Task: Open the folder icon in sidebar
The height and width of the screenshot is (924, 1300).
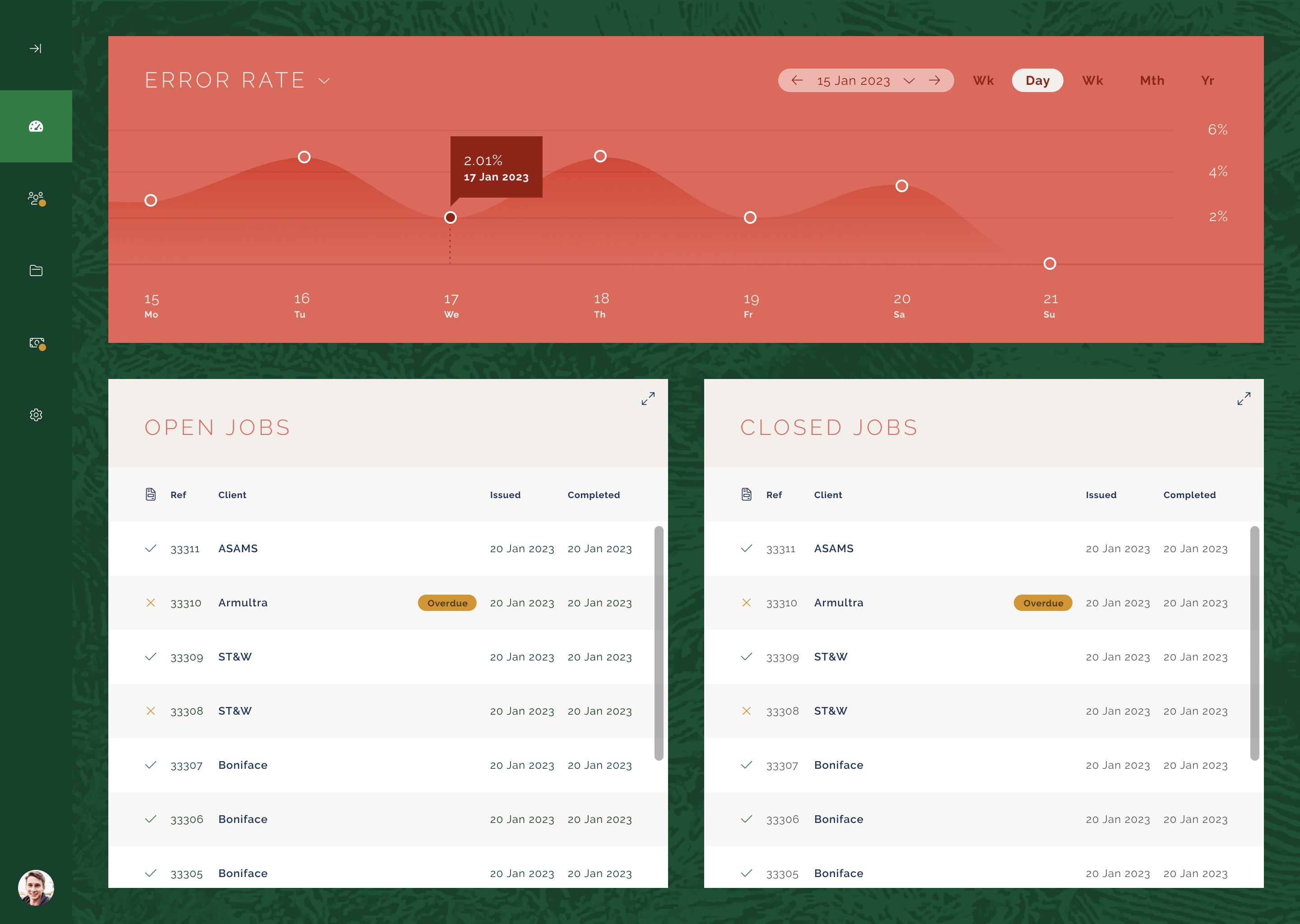Action: point(36,270)
